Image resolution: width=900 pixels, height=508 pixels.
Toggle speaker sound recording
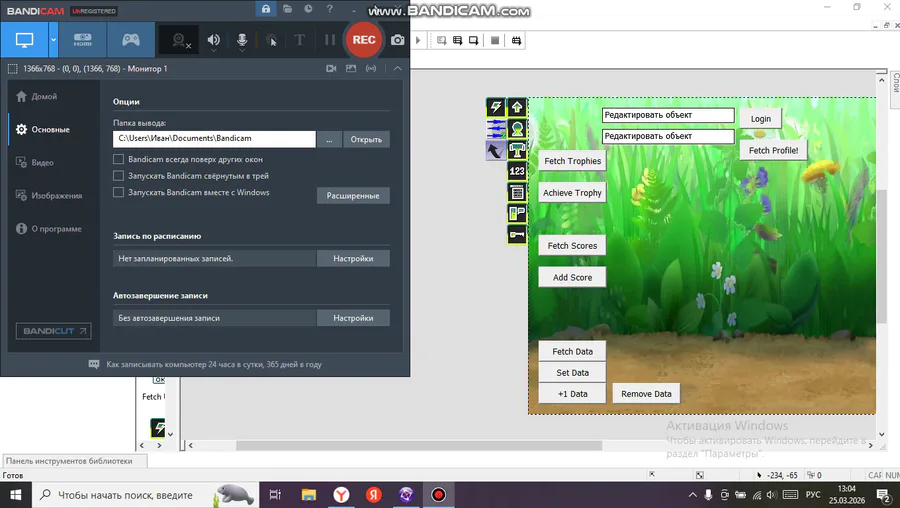click(x=214, y=40)
